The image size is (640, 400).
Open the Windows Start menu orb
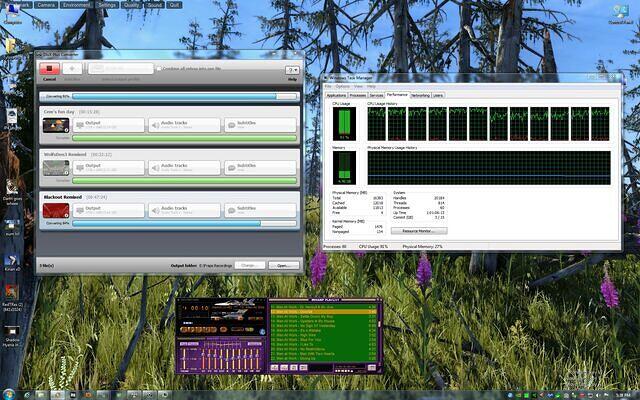pos(8,393)
